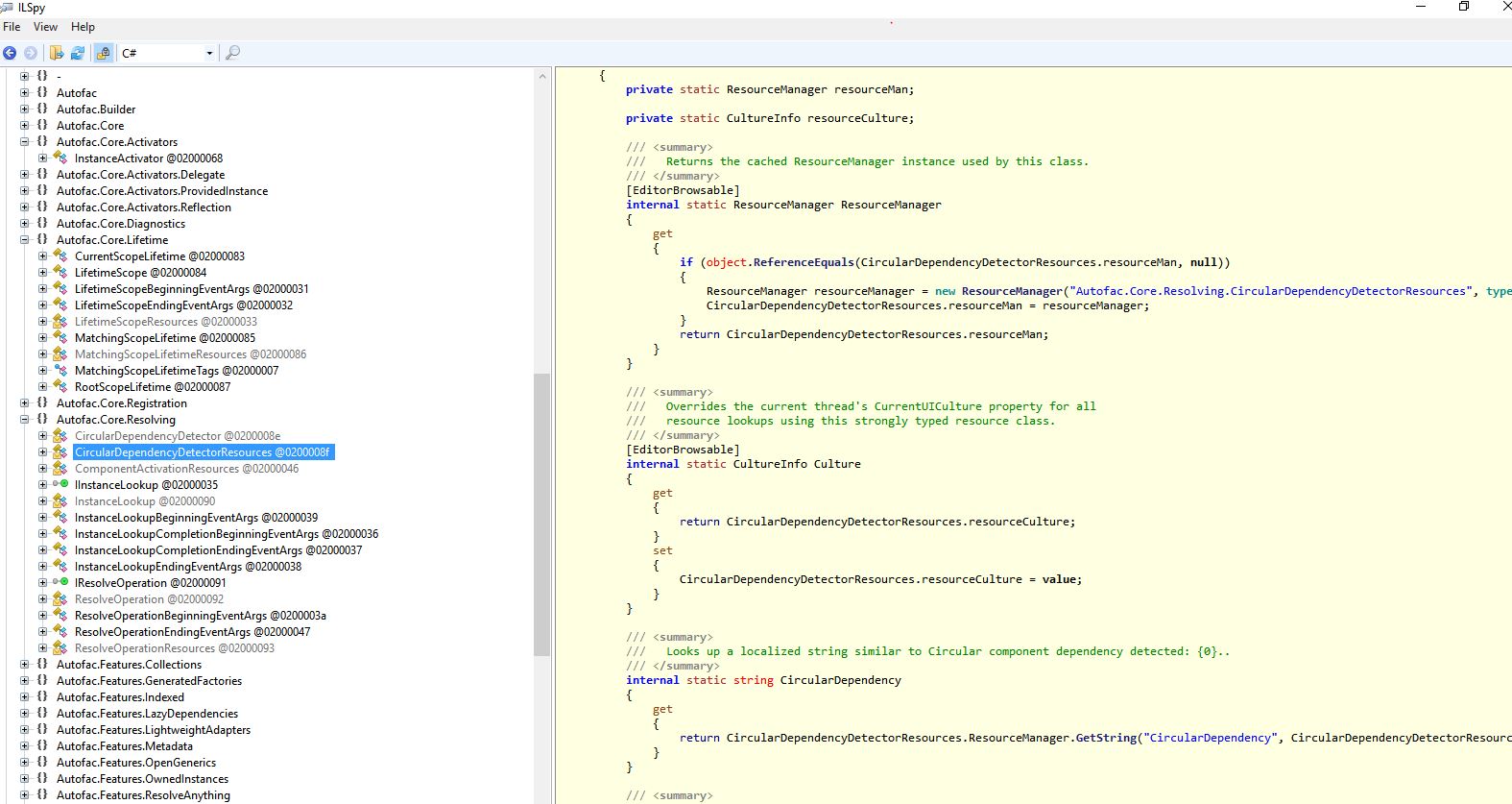This screenshot has height=804, width=1512.
Task: Expand the Autofac.Features.Collections namespace
Action: (x=25, y=665)
